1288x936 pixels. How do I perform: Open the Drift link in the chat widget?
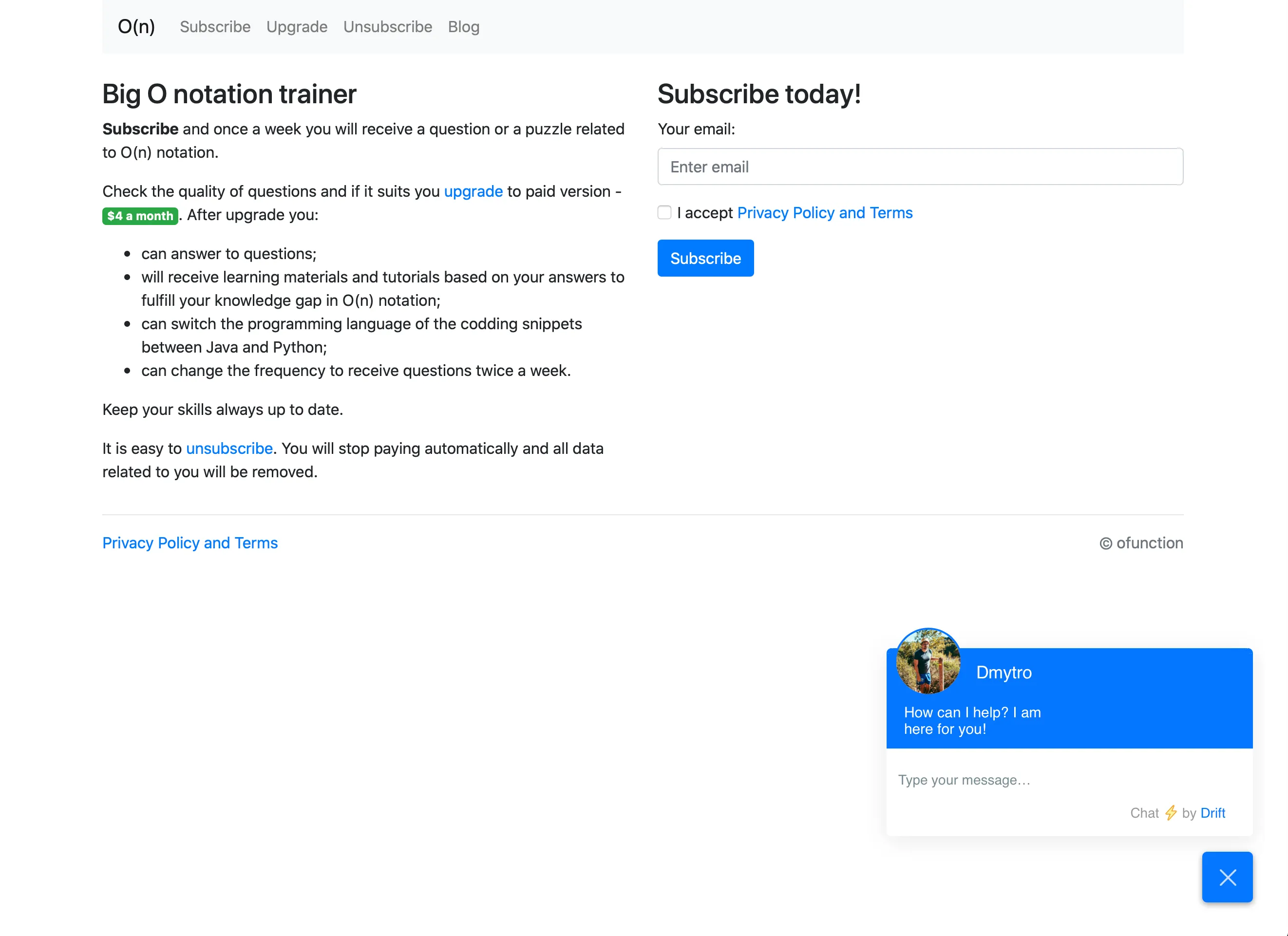(x=1213, y=813)
